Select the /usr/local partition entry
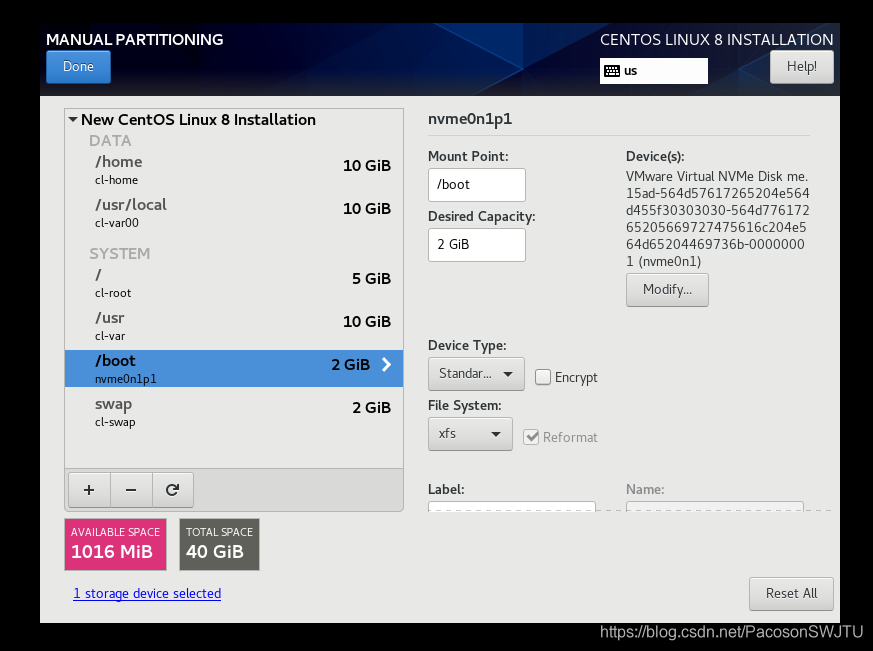The image size is (873, 651). pos(234,213)
